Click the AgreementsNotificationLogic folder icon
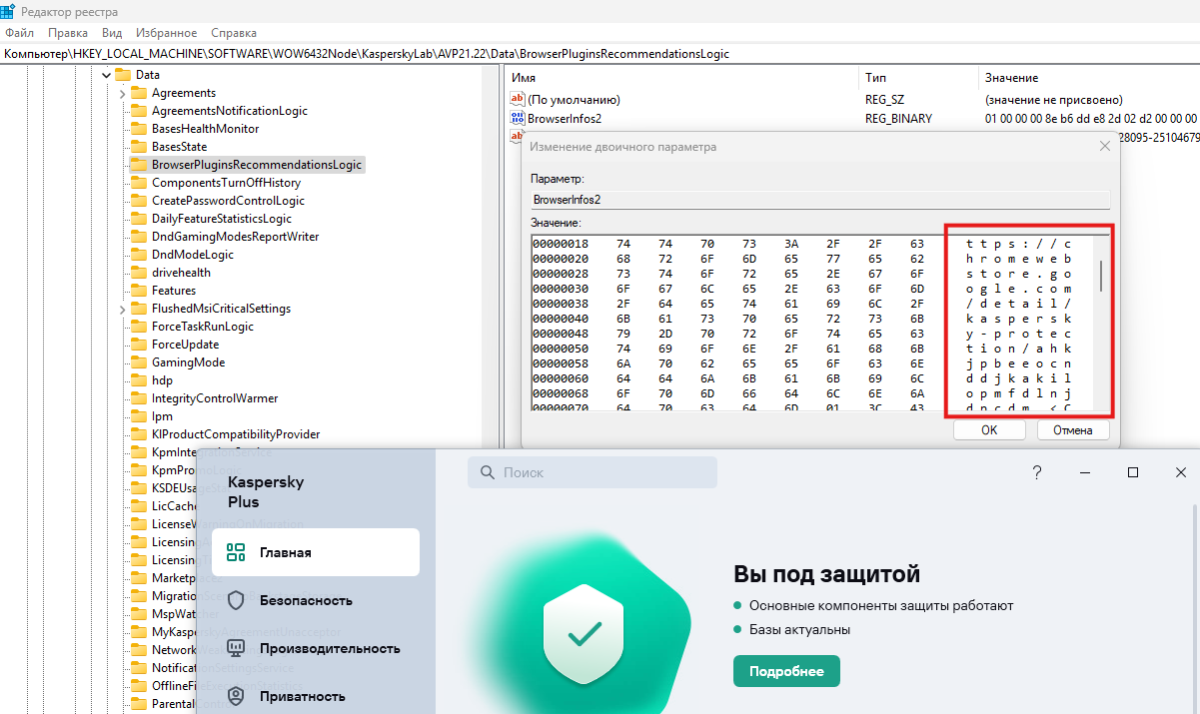 (139, 111)
